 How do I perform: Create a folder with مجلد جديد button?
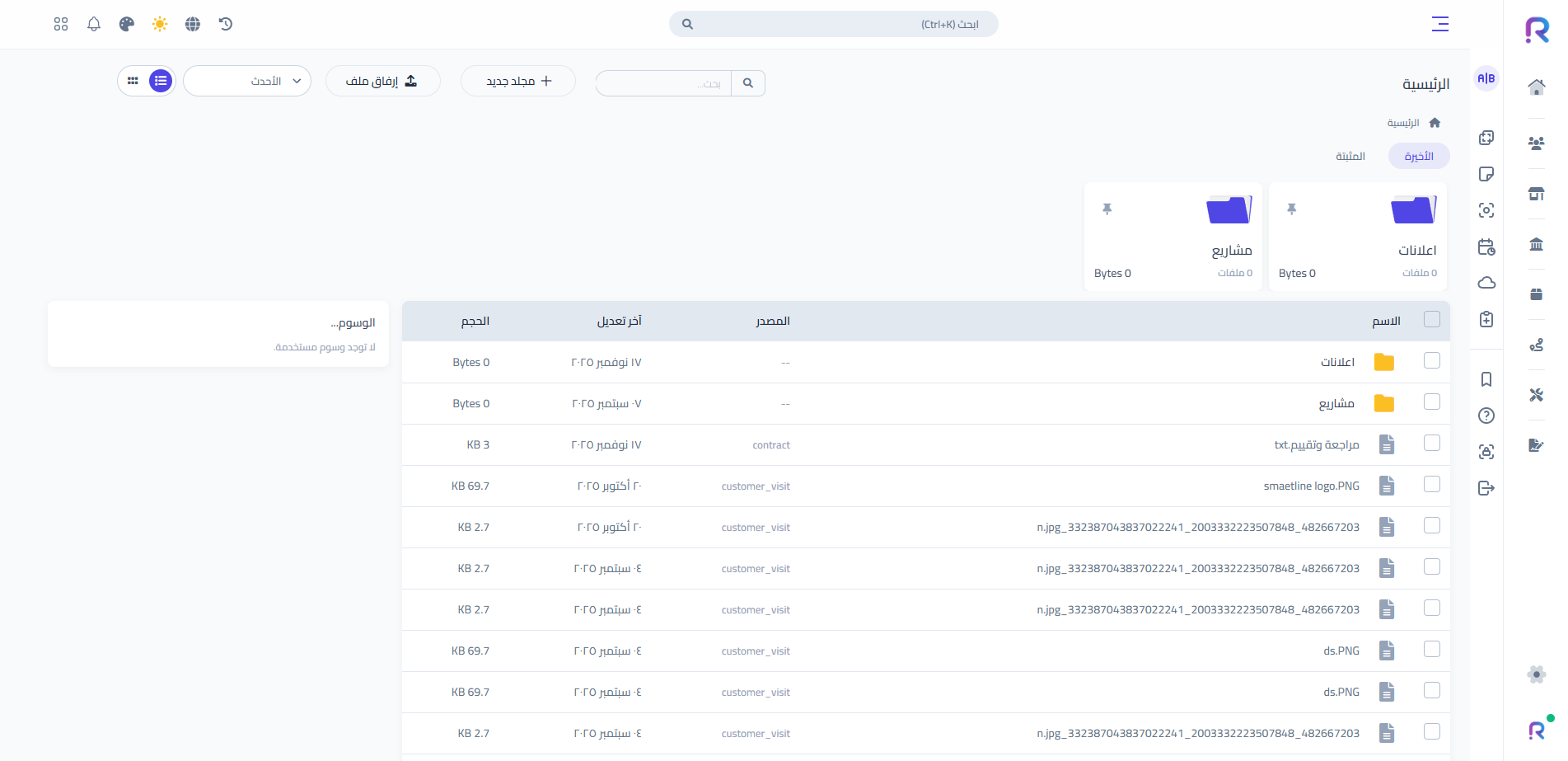(517, 81)
